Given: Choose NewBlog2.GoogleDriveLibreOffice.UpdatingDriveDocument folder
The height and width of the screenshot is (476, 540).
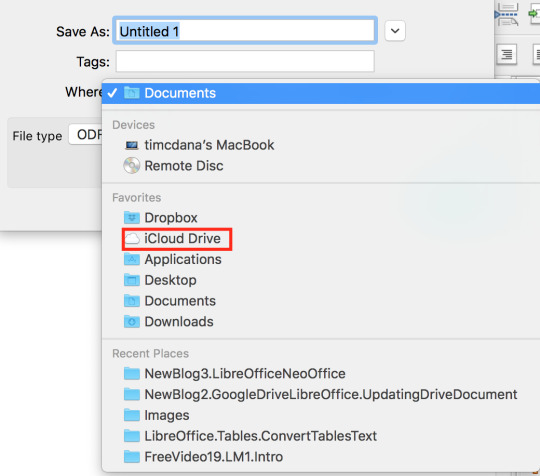Looking at the screenshot, I should tap(321, 394).
